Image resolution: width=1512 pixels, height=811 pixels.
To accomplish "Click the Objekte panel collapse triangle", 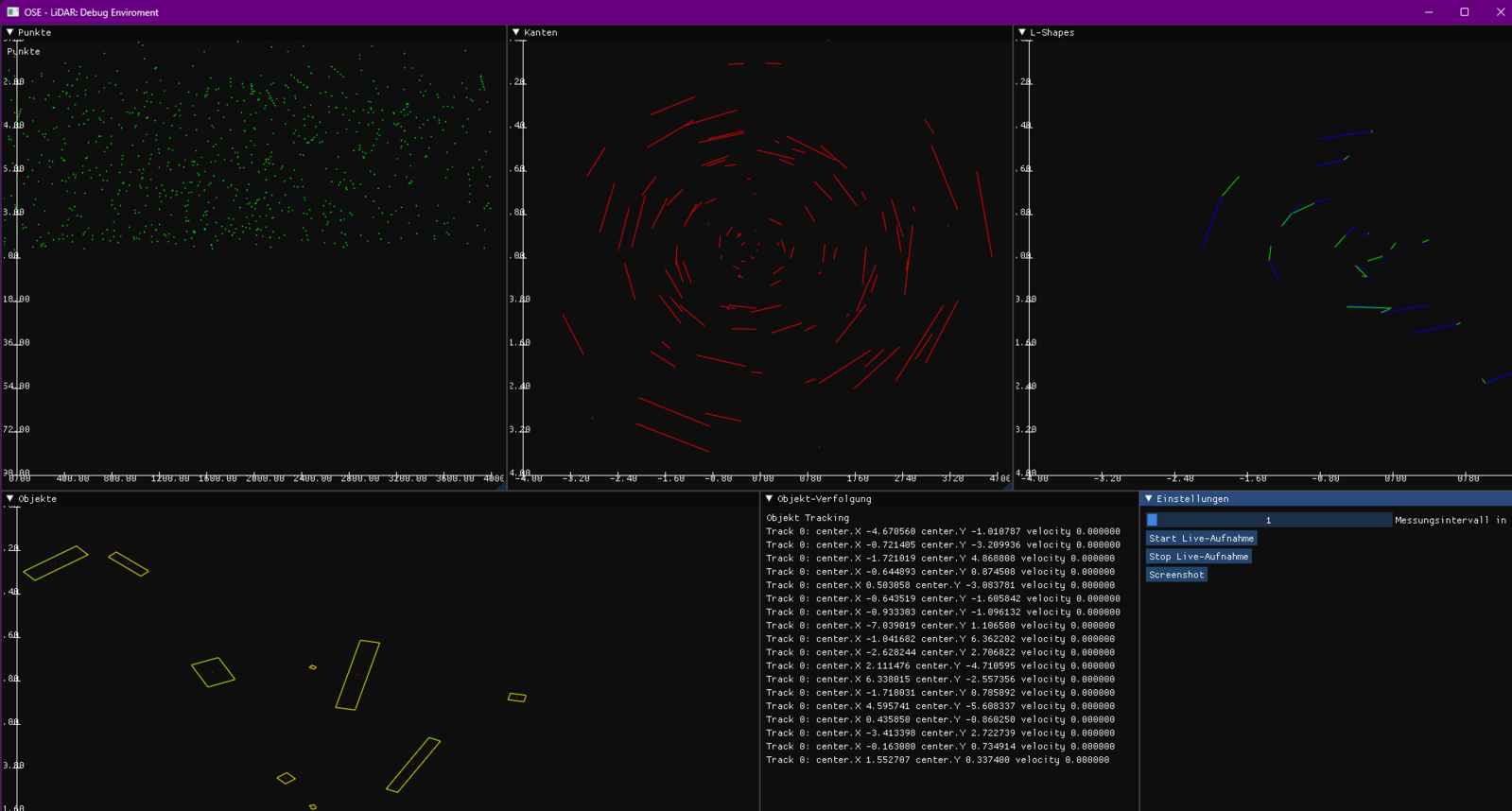I will (x=10, y=498).
